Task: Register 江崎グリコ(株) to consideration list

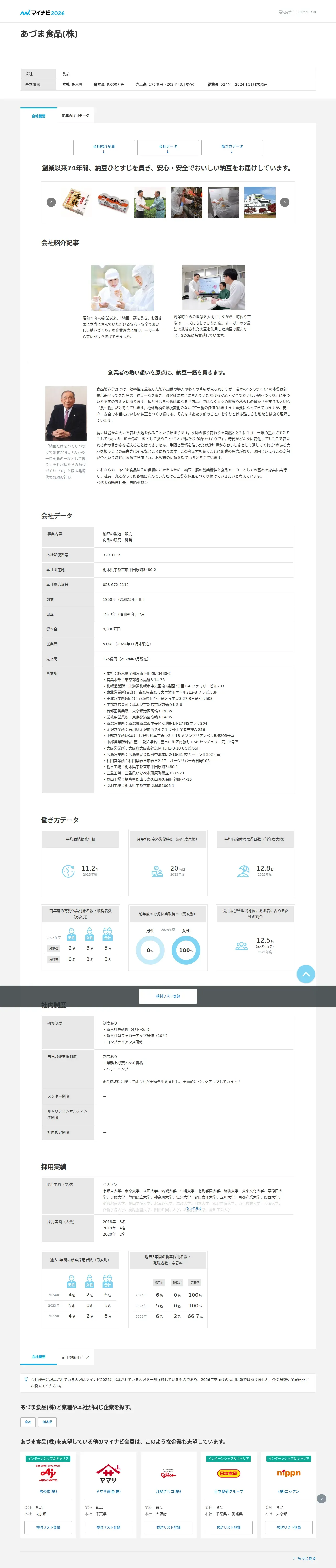Action: (168, 1527)
